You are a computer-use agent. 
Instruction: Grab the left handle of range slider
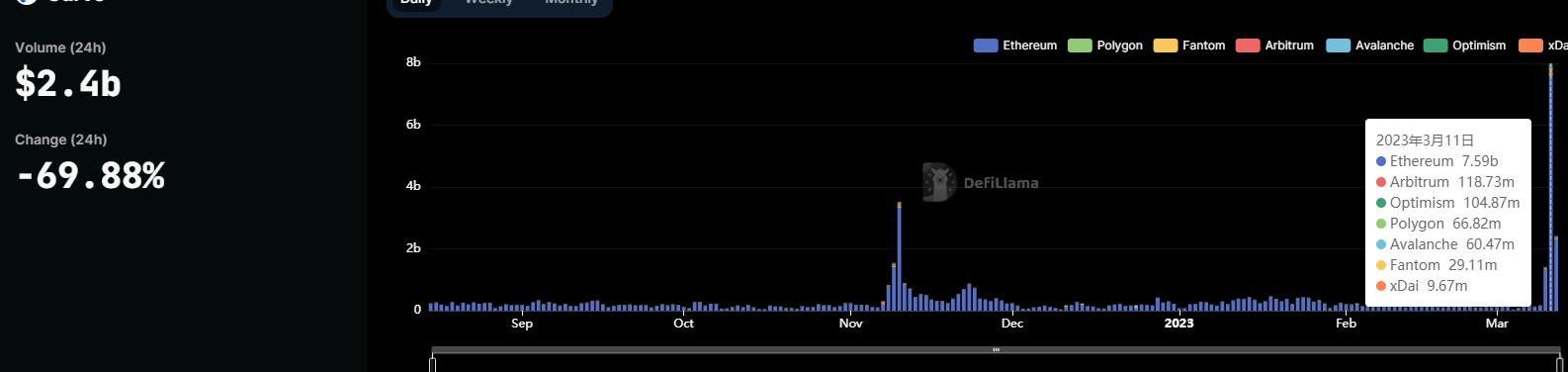433,364
